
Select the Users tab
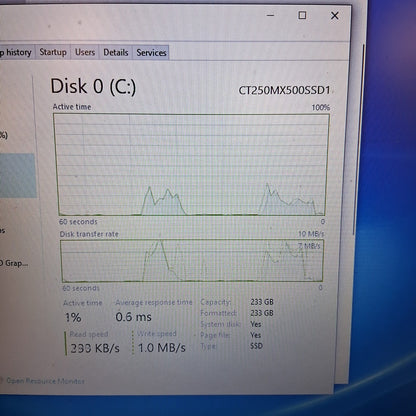tap(85, 52)
